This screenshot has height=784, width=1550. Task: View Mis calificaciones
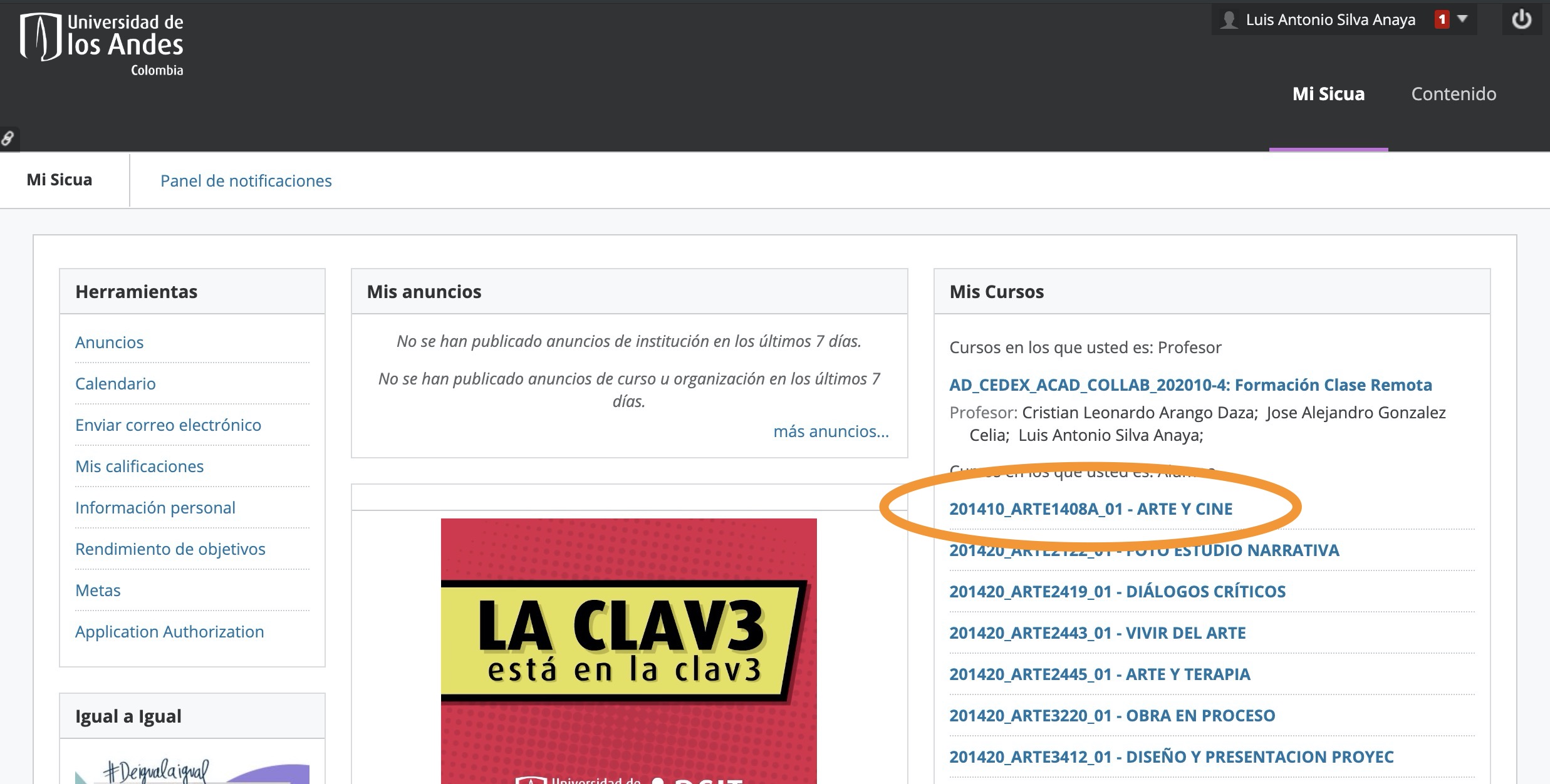tap(139, 467)
